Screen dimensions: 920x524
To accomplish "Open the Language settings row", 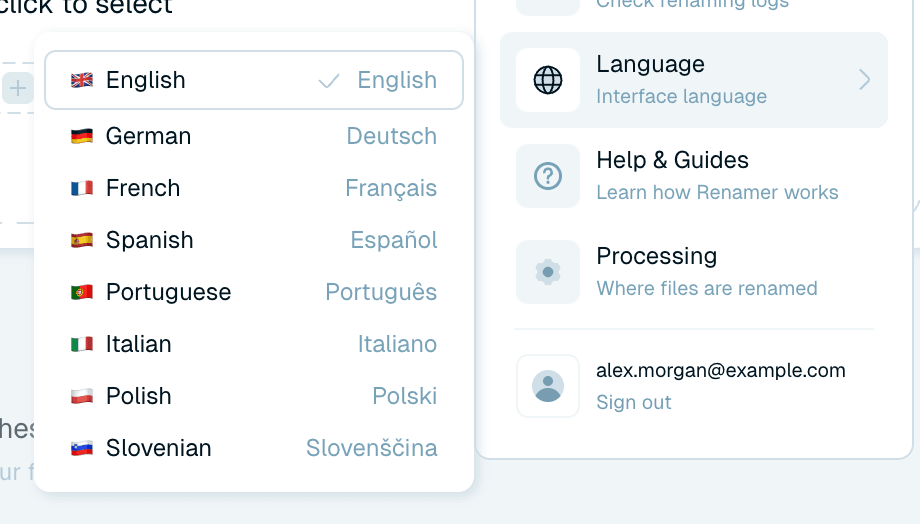I will (x=694, y=80).
